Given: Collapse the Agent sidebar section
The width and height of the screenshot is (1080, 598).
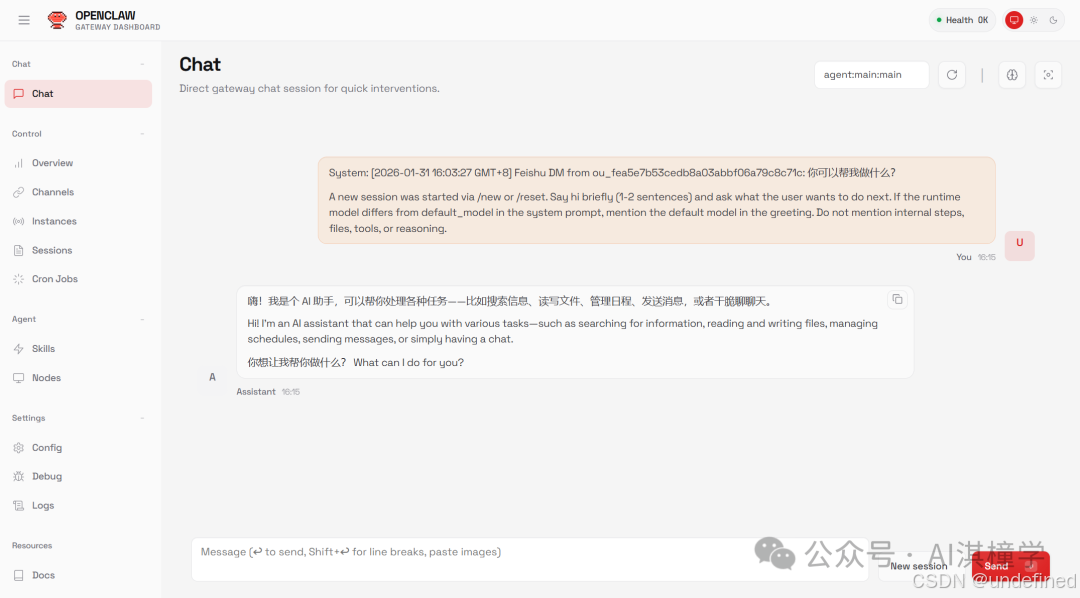Looking at the screenshot, I should click(142, 319).
